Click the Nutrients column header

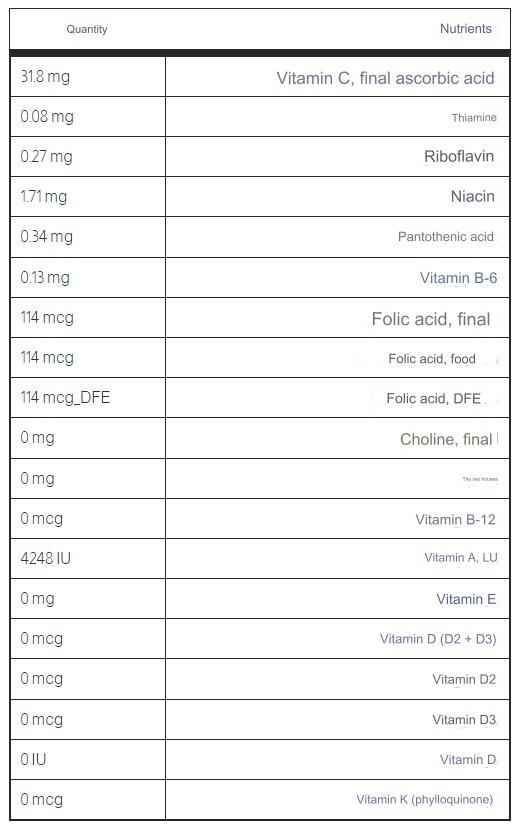pos(465,29)
